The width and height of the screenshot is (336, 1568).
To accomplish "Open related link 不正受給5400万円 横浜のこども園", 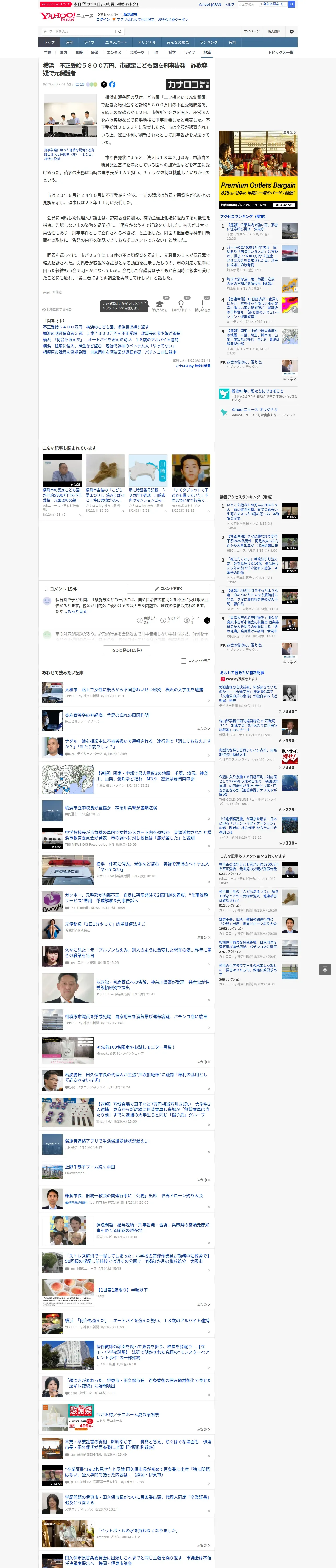I will (95, 327).
